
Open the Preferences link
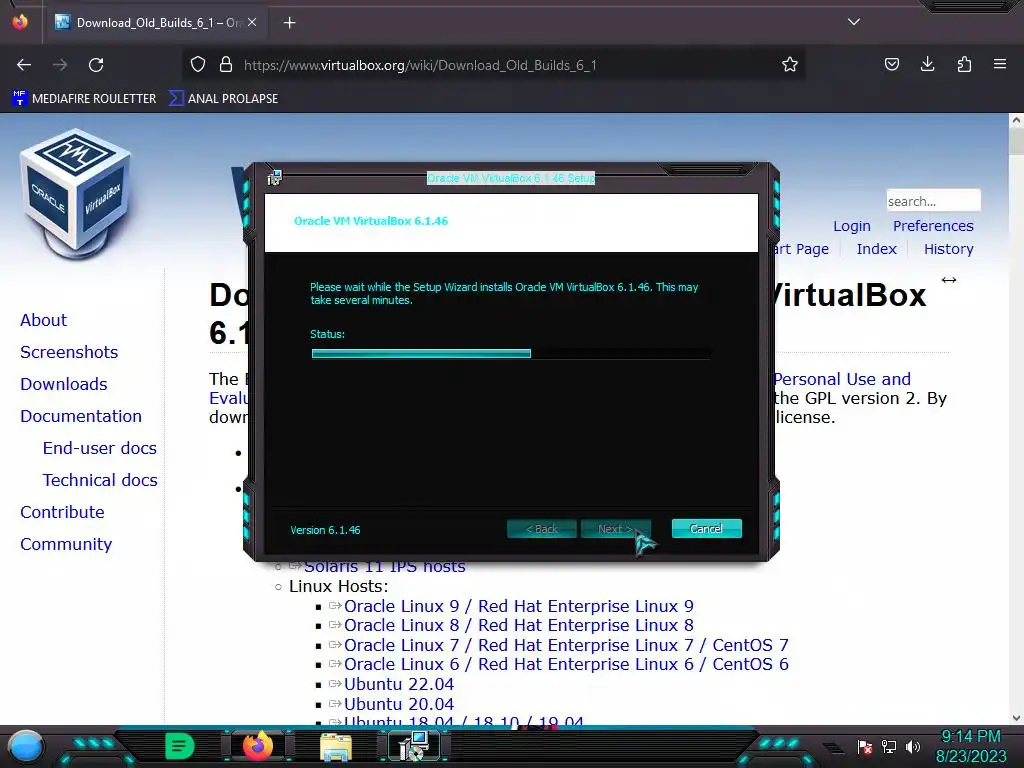coord(933,226)
